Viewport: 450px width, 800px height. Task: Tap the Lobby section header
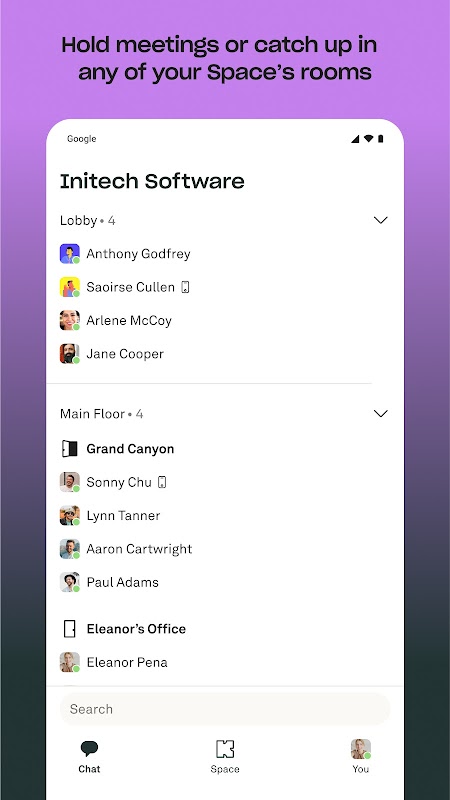[x=88, y=220]
